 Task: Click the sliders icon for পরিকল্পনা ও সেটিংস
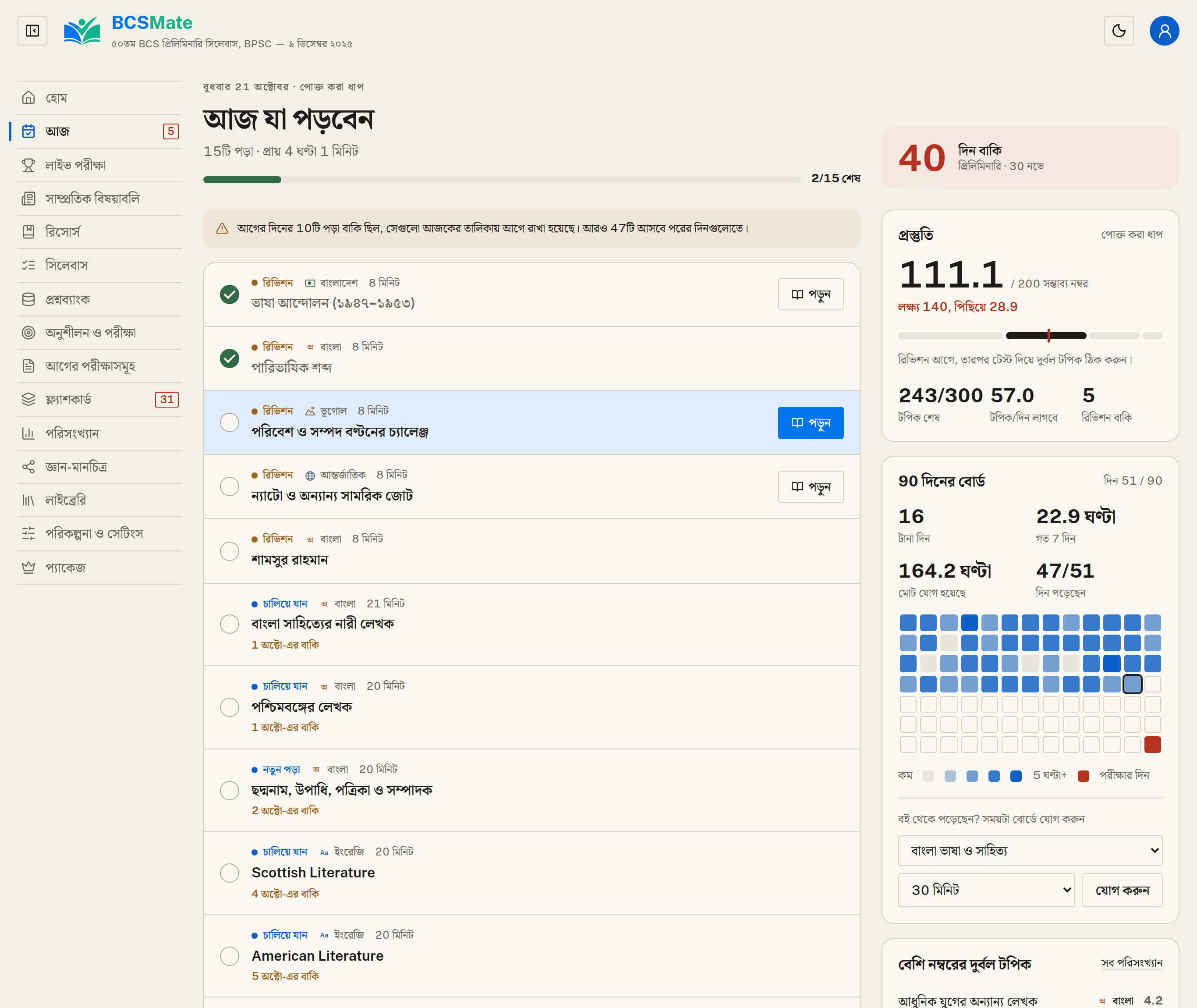[x=28, y=534]
